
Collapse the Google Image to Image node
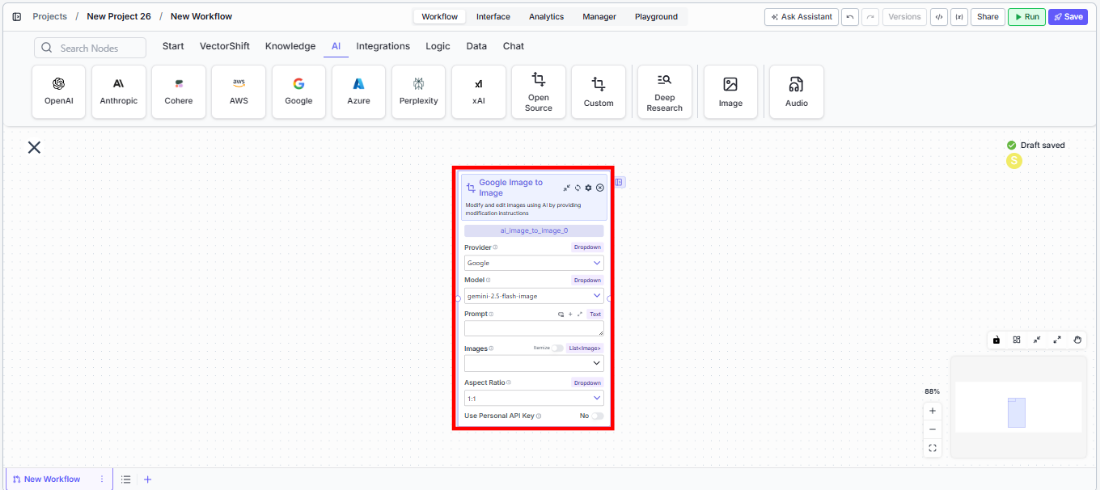566,188
